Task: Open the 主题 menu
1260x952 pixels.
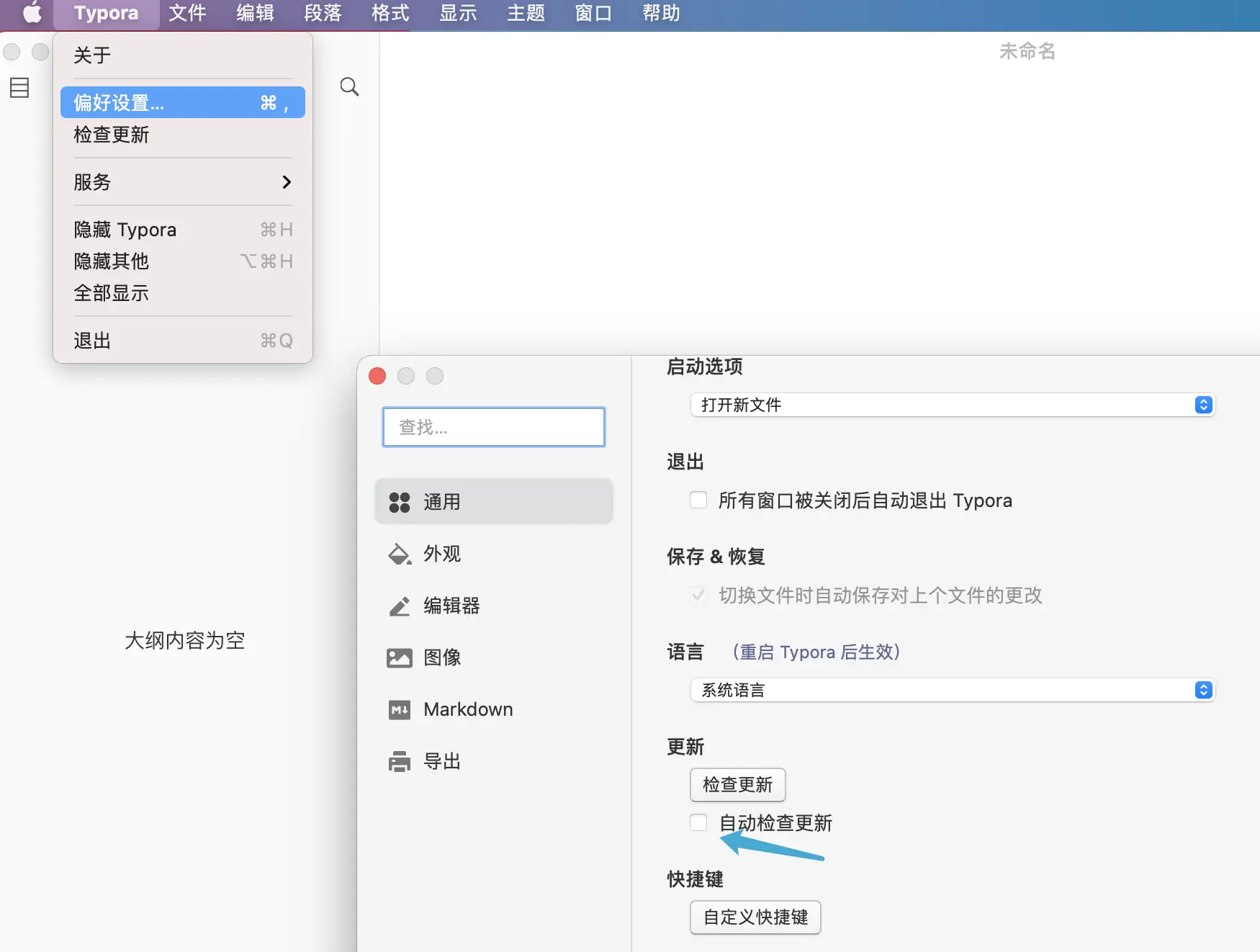Action: pos(526,13)
